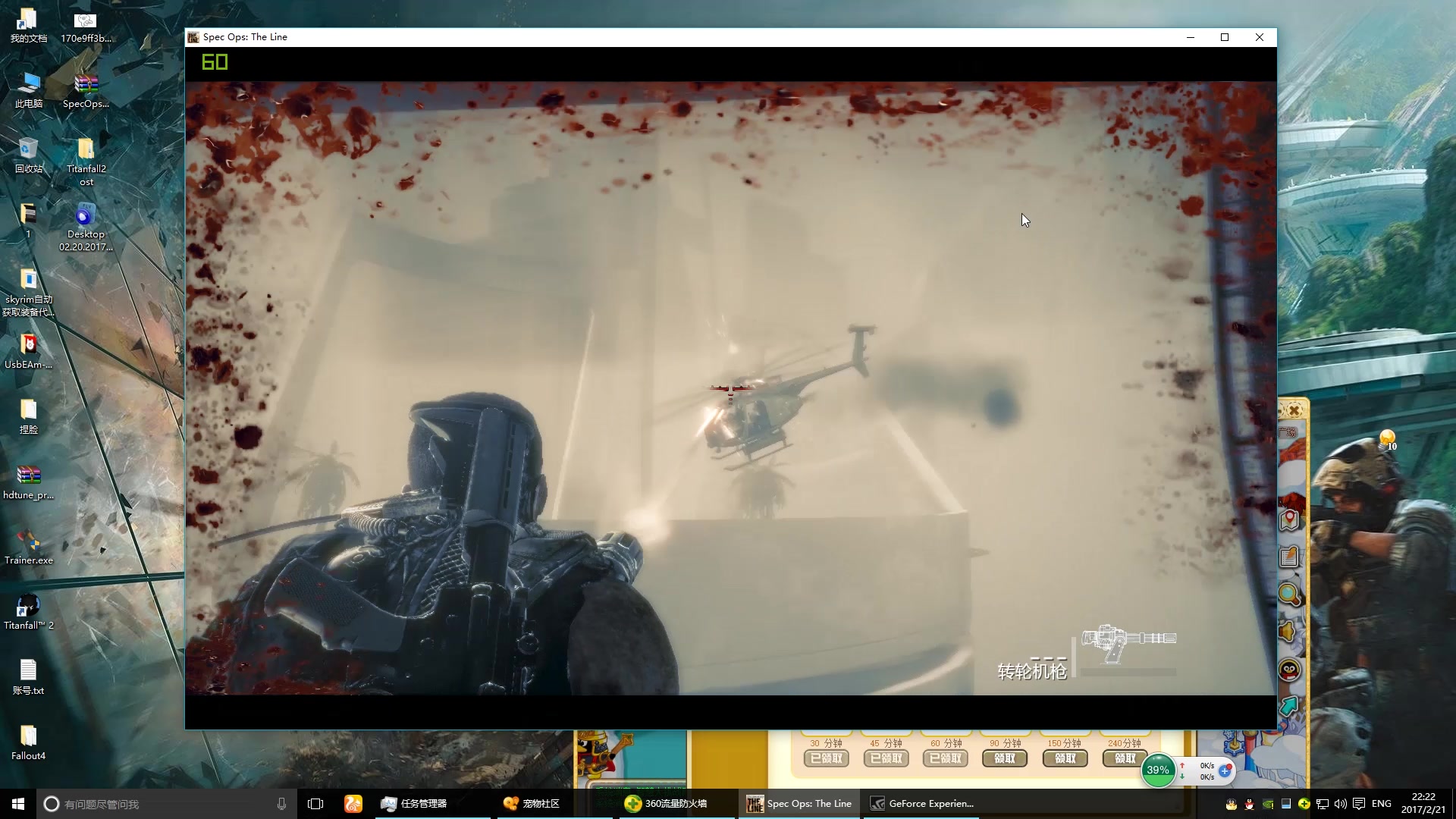Select the Titanfall2 ost folder
Viewport: 1456px width, 819px height.
pyautogui.click(x=86, y=162)
